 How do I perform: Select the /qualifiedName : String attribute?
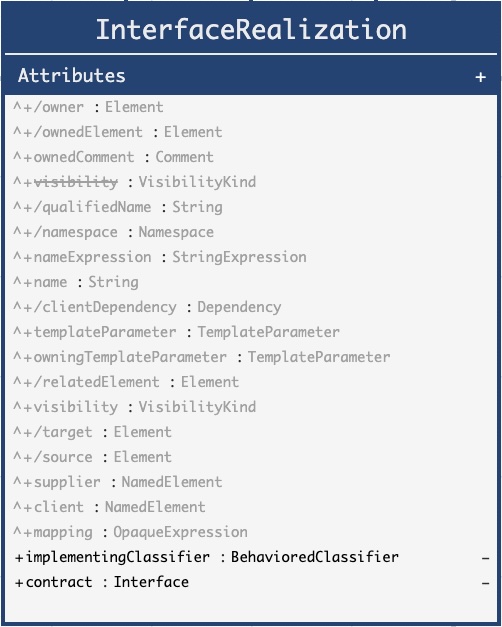[x=118, y=207]
